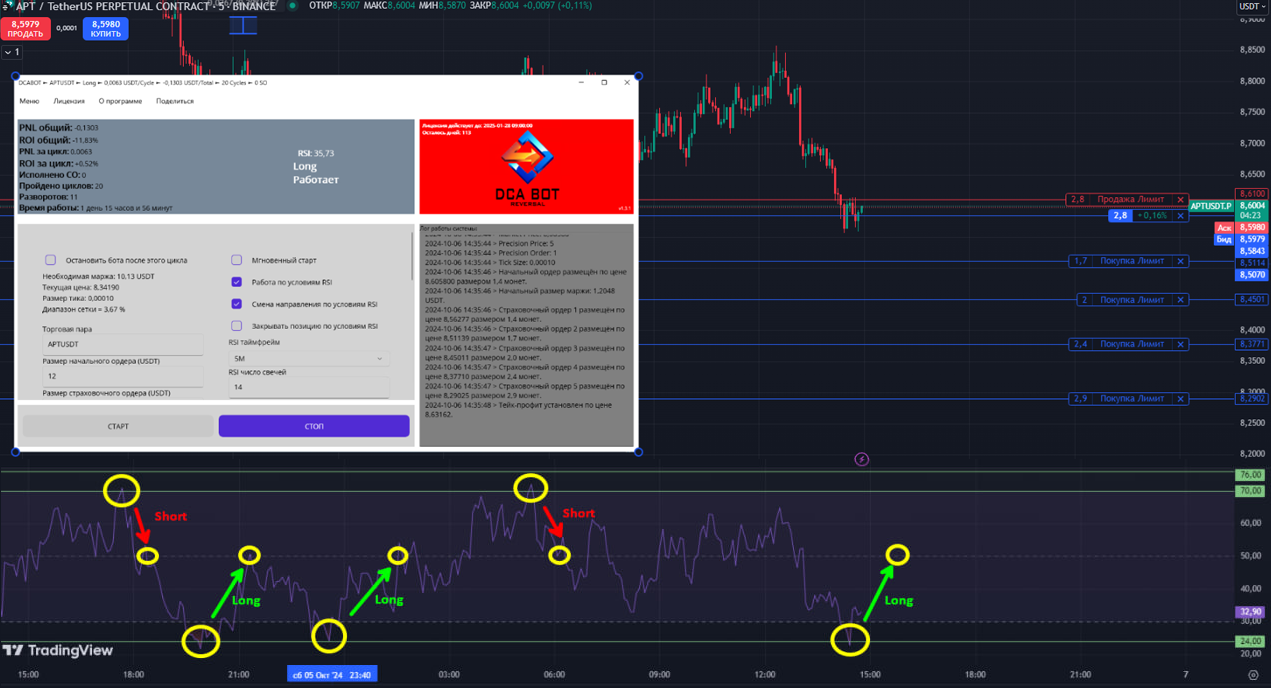
Task: Open the О программе menu
Action: click(x=120, y=101)
